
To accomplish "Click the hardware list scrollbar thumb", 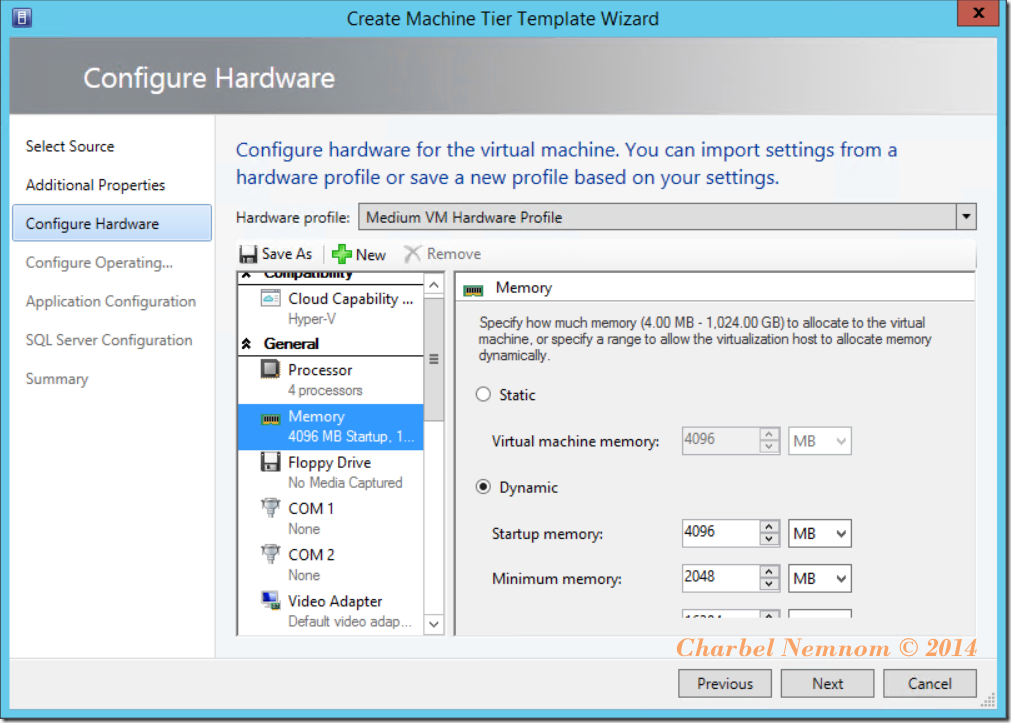I will point(434,359).
